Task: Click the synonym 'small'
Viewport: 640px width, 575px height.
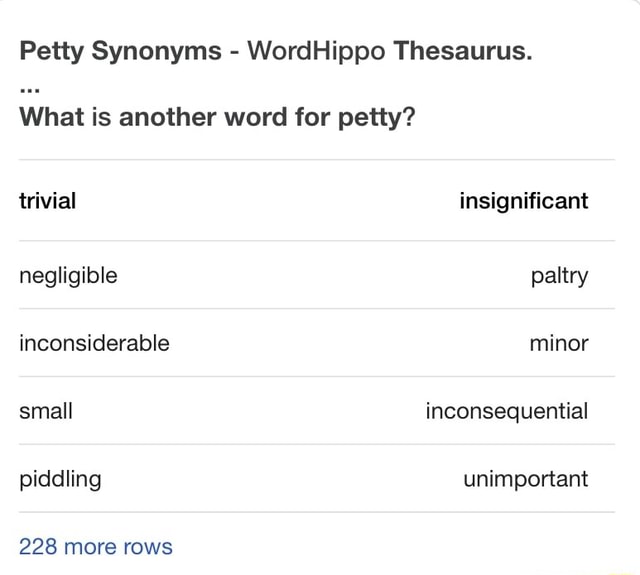Action: click(x=46, y=410)
